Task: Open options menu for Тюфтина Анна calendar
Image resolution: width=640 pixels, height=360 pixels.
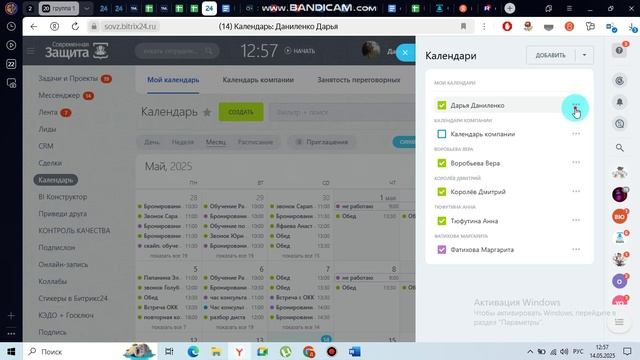Action: pyautogui.click(x=576, y=220)
